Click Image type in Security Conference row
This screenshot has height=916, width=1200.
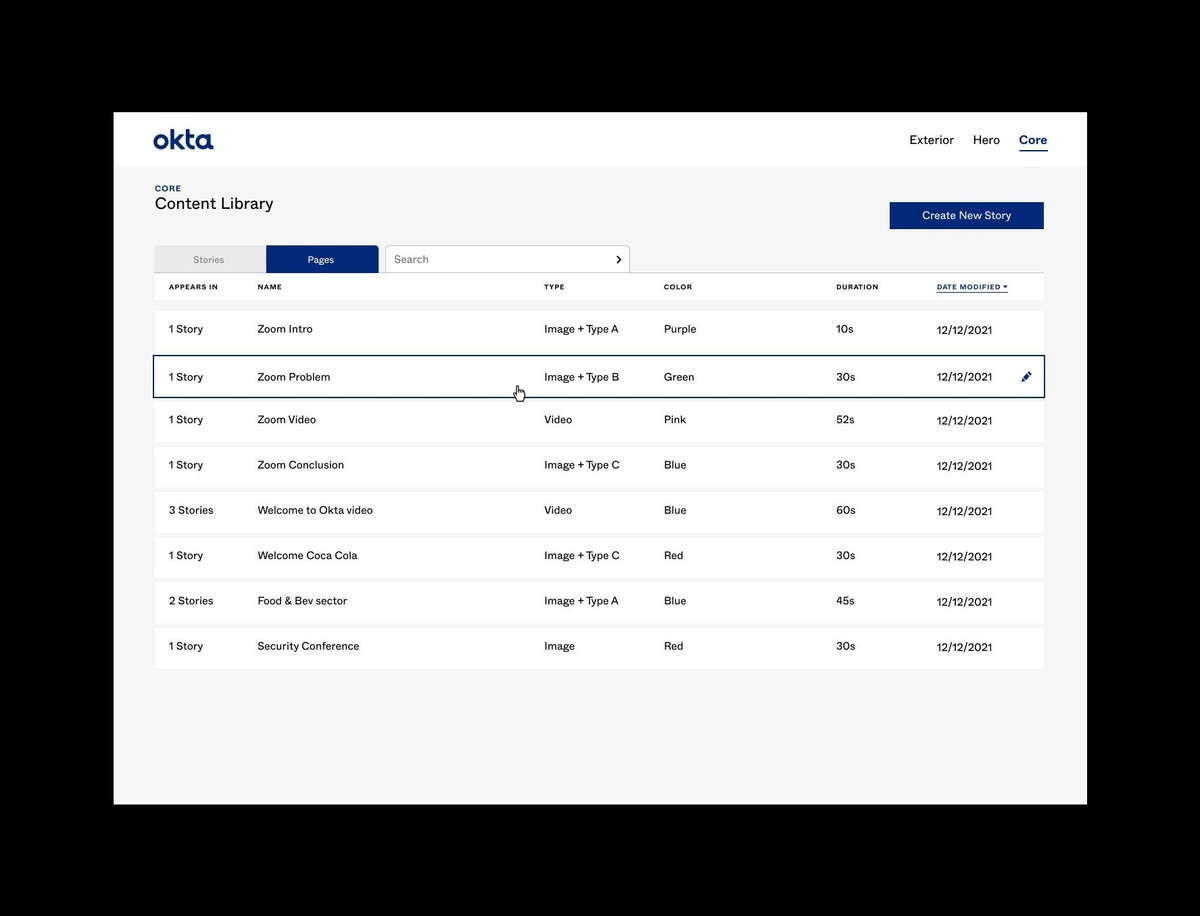(559, 647)
